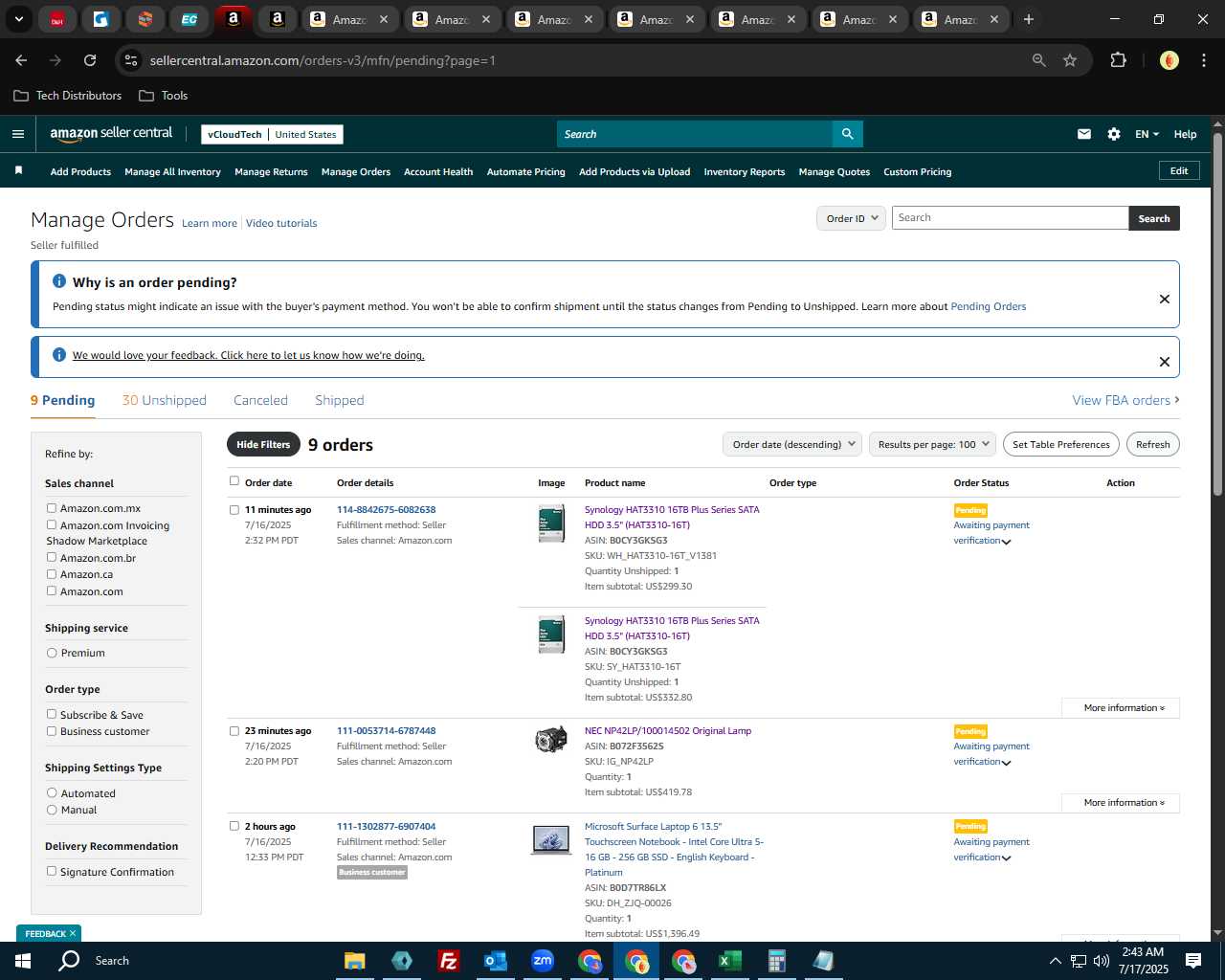Open the Windows notification center icon

click(x=1193, y=961)
